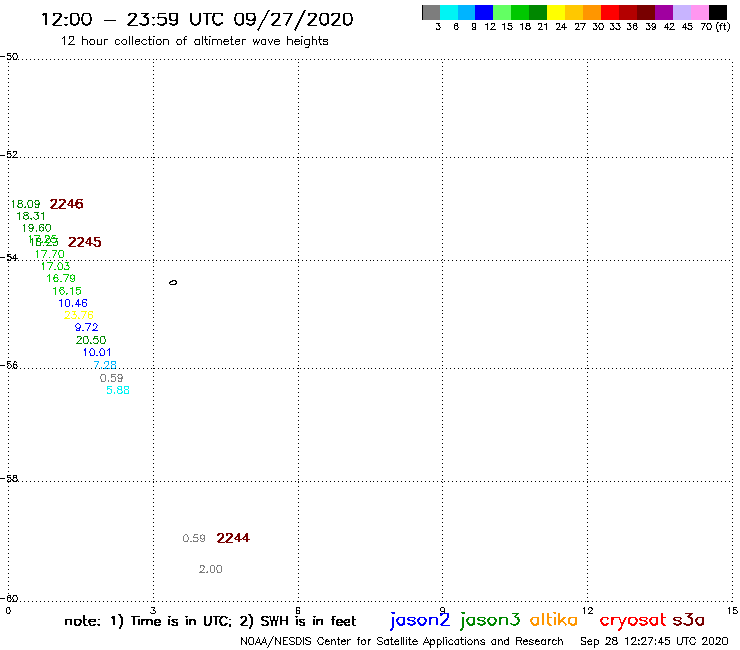Click the 7.28 wave height value
Image resolution: width=740 pixels, height=650 pixels.
click(x=105, y=365)
